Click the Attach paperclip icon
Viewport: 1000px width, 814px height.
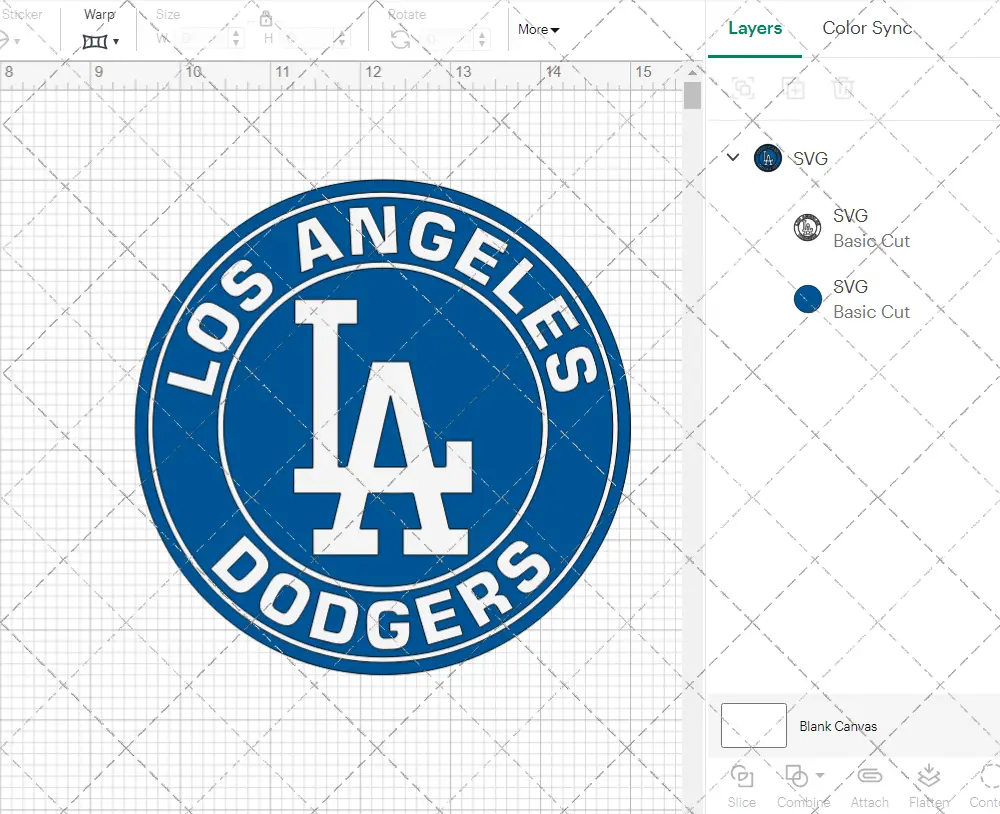point(869,777)
